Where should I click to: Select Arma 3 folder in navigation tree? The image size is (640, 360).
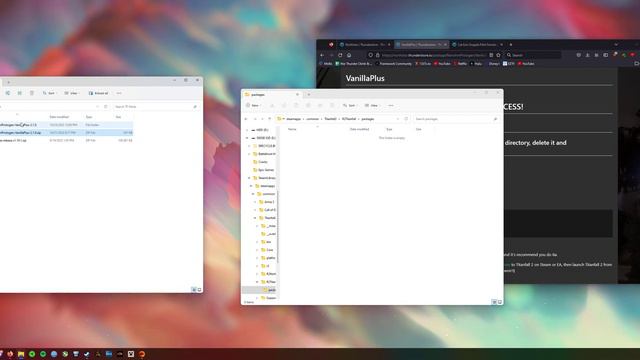(x=267, y=202)
